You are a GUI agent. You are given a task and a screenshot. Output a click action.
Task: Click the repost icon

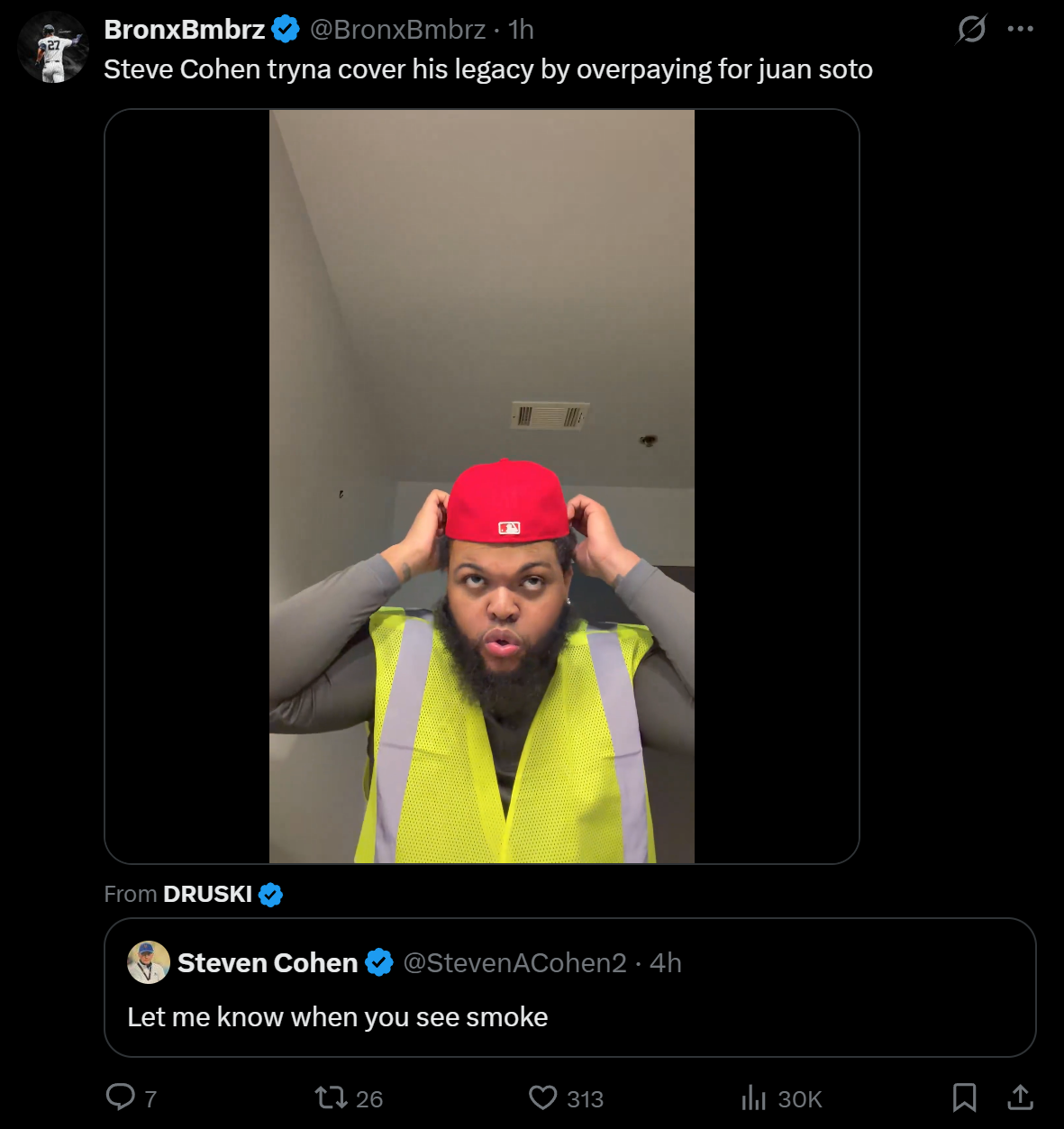tap(330, 1097)
